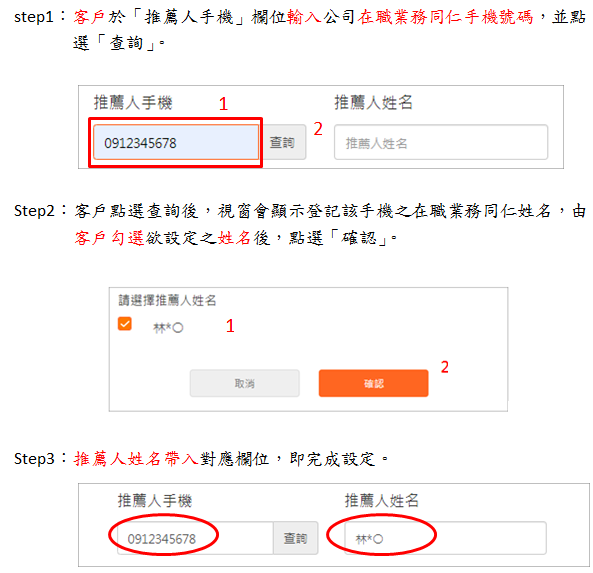Click the 推薦人姓名 label in the Step3 form
593x573 pixels.
[382, 500]
